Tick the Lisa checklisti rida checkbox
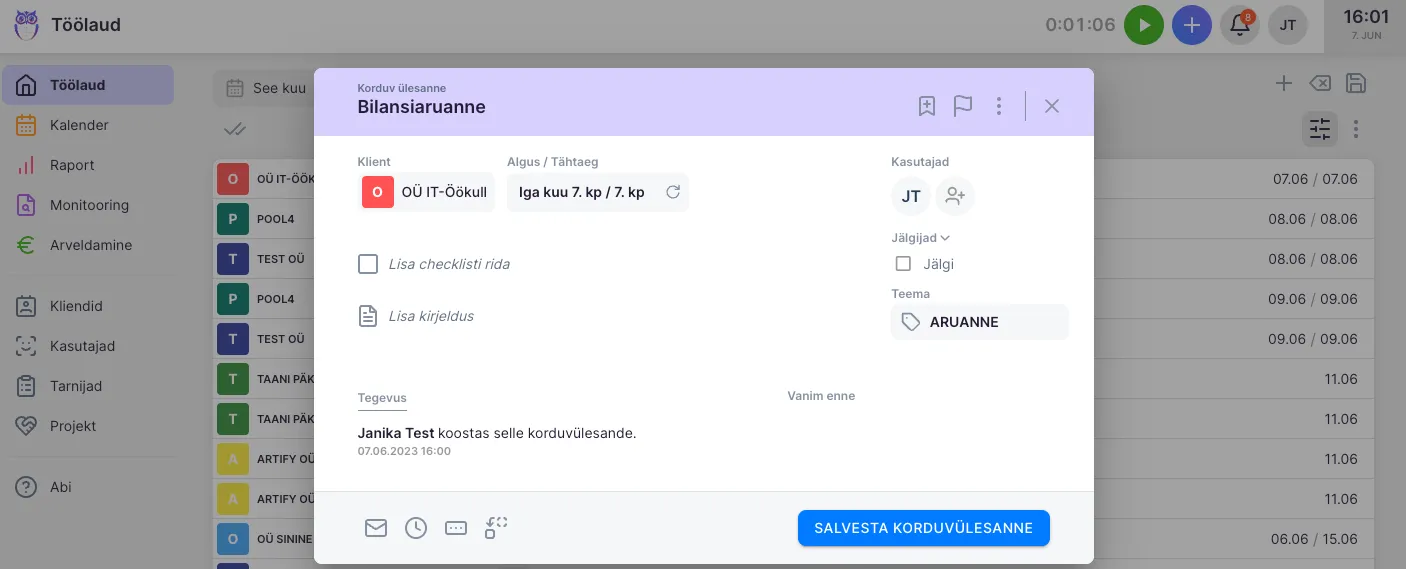The width and height of the screenshot is (1406, 569). pos(368,264)
